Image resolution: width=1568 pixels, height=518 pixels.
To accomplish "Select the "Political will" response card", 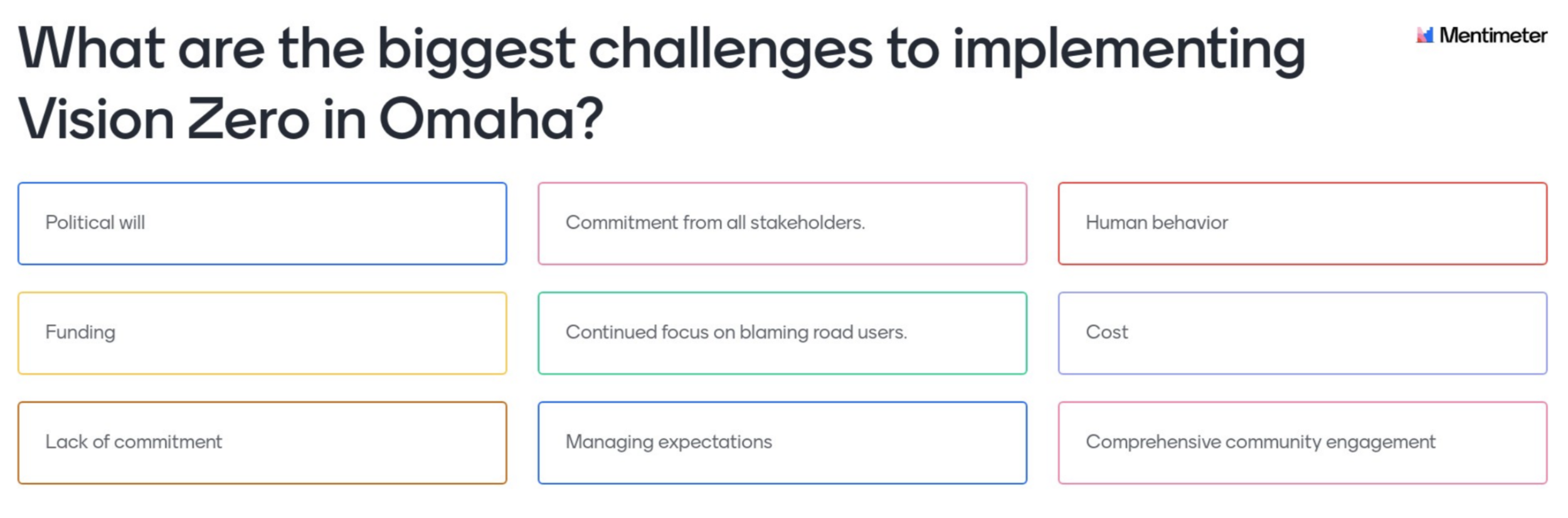I will [x=262, y=223].
